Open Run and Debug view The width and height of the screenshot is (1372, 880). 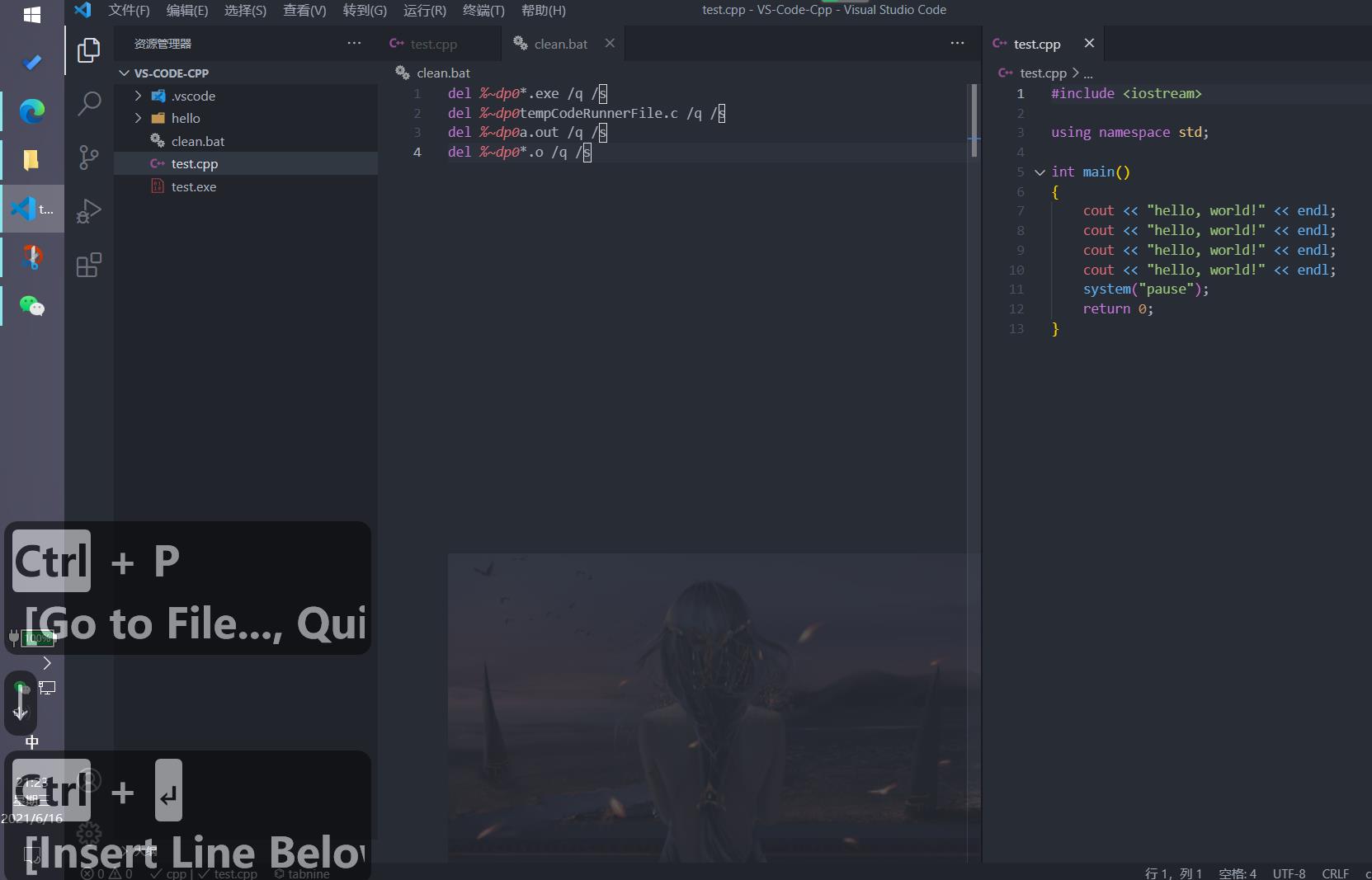88,211
